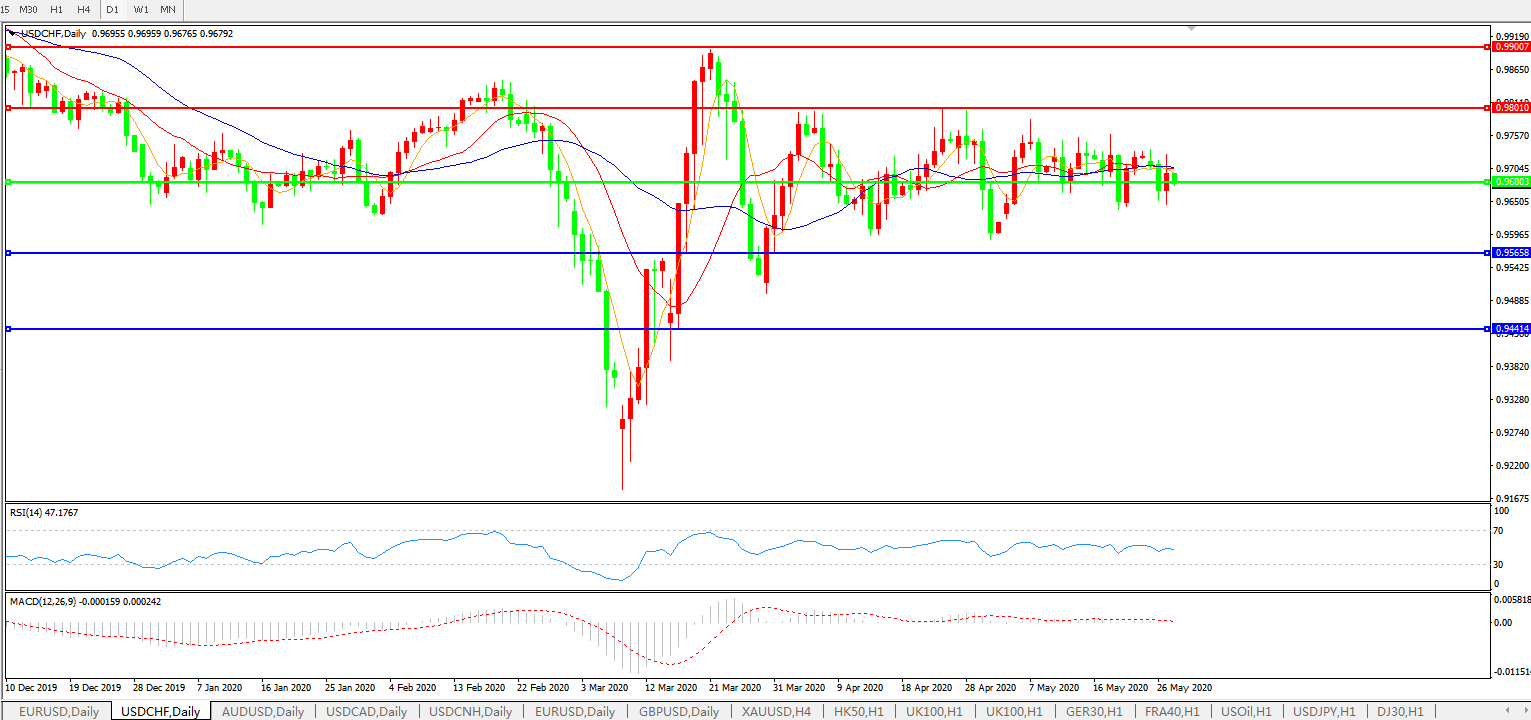Click the blue 0.95658 price tag
The height and width of the screenshot is (720, 1531).
coord(1510,253)
